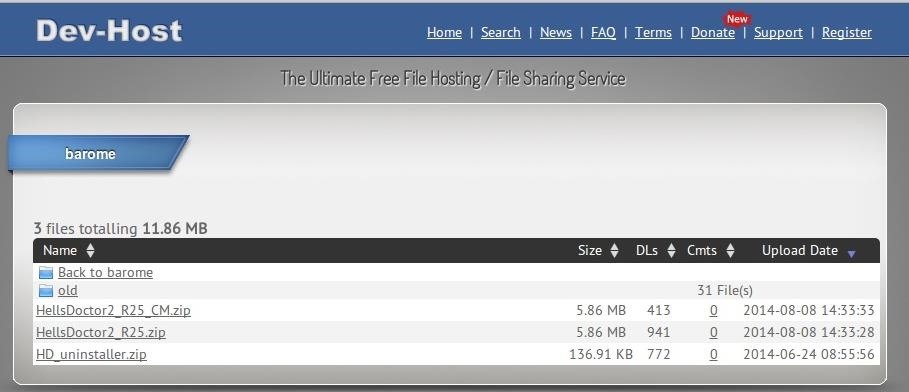Click the folder icon beside Back to barome
The height and width of the screenshot is (392, 909).
pos(46,273)
